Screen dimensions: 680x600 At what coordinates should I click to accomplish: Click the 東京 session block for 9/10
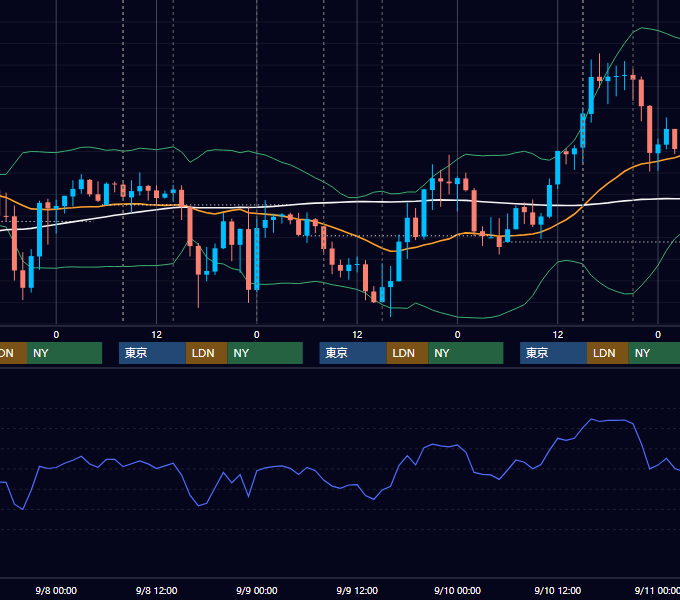click(553, 353)
